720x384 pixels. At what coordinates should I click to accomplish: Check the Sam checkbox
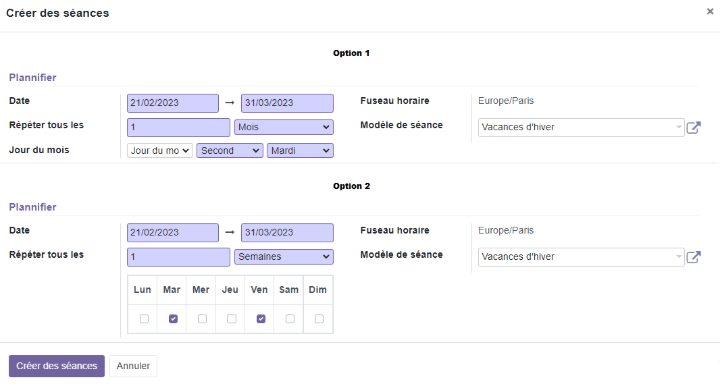click(x=290, y=318)
